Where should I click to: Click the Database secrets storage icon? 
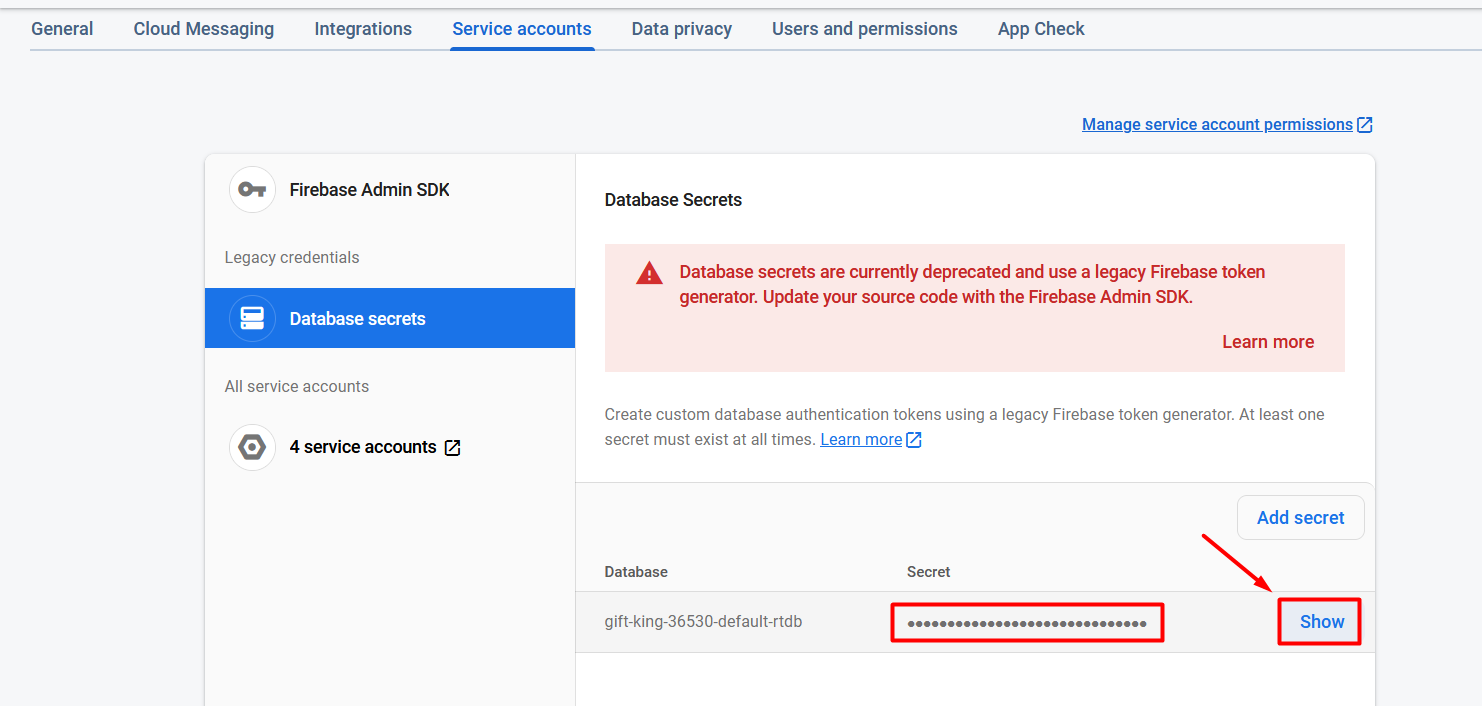[252, 319]
